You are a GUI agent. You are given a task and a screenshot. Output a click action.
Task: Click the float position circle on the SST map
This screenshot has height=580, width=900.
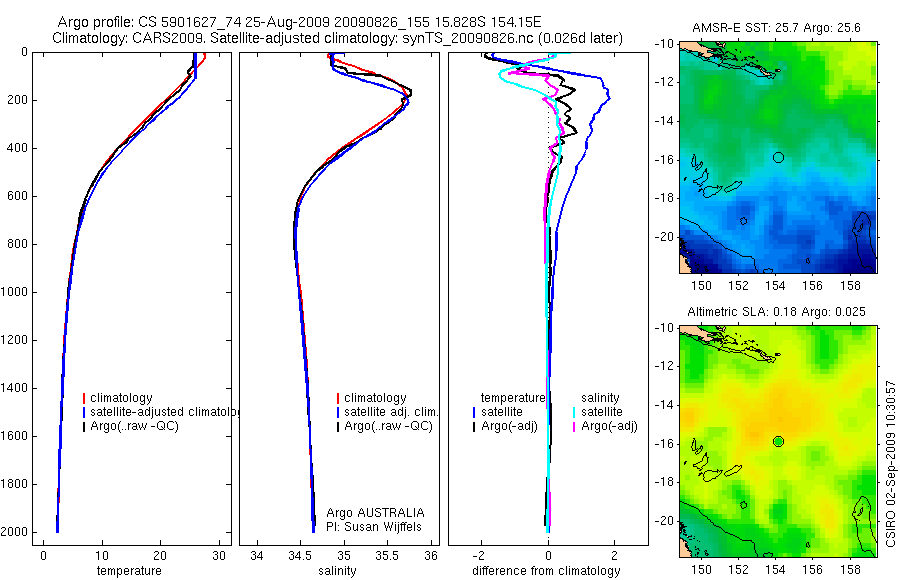coord(778,157)
